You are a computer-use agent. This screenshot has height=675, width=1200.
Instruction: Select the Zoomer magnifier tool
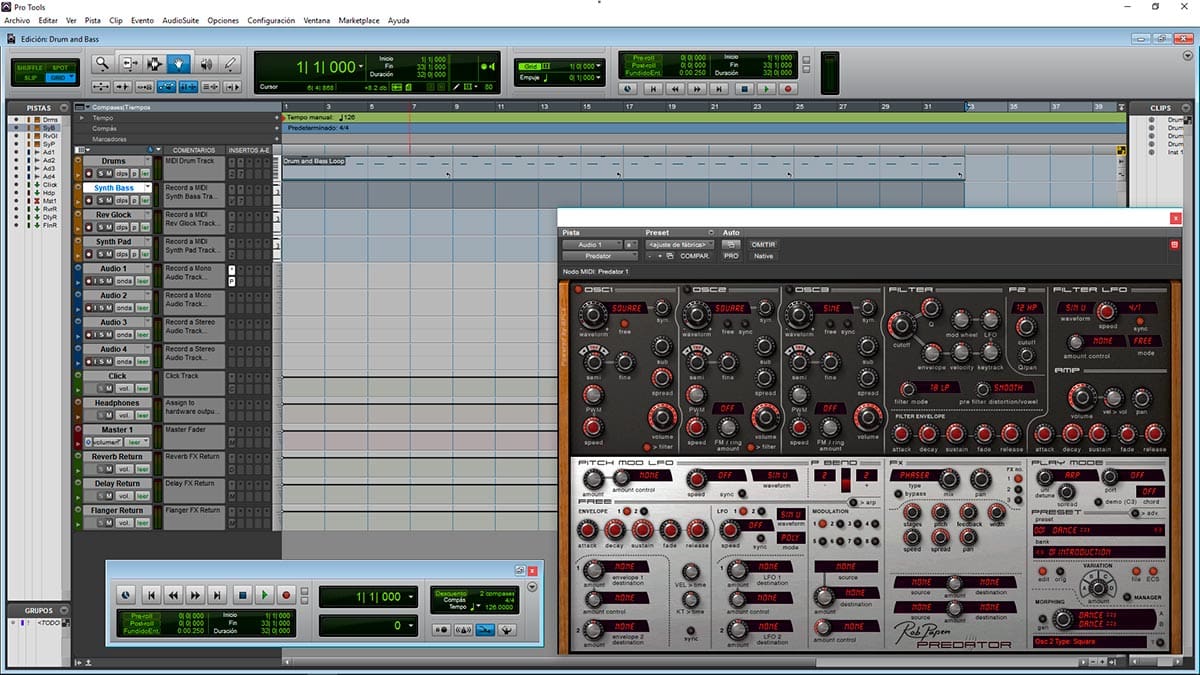[102, 63]
